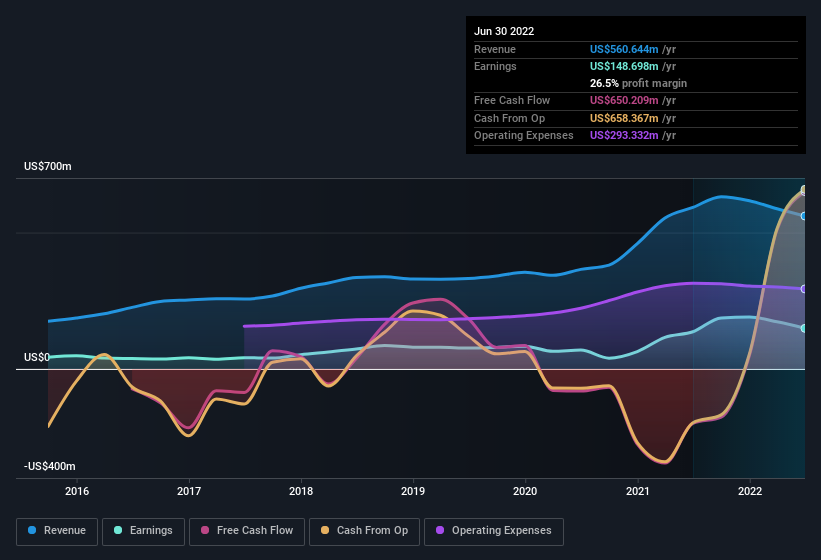Click the purple dot beside Operating Expenses legend
821x560 pixels.
coord(439,531)
